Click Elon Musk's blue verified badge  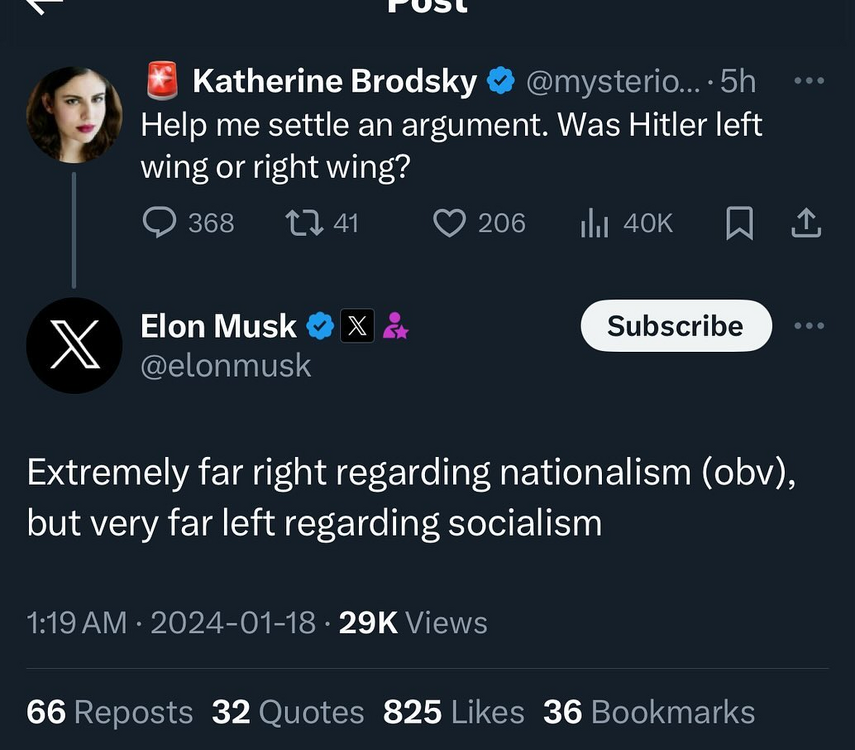click(320, 326)
